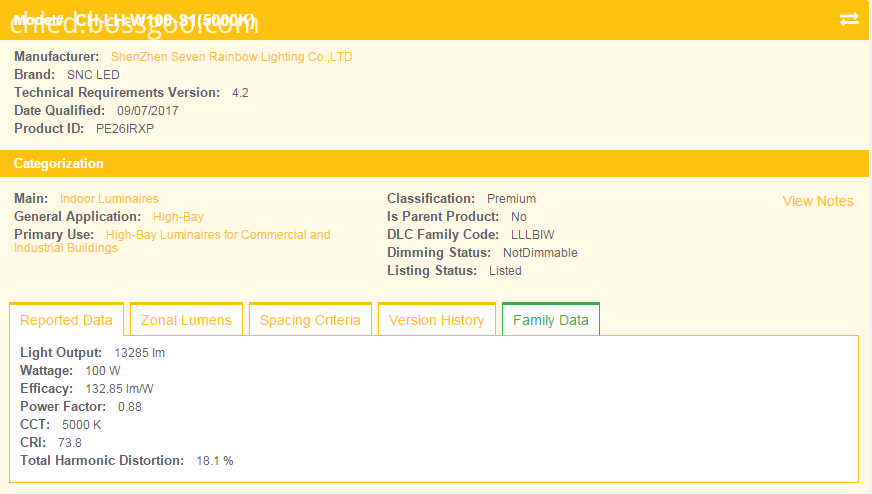Click the Listing Status value Listed

click(x=505, y=271)
